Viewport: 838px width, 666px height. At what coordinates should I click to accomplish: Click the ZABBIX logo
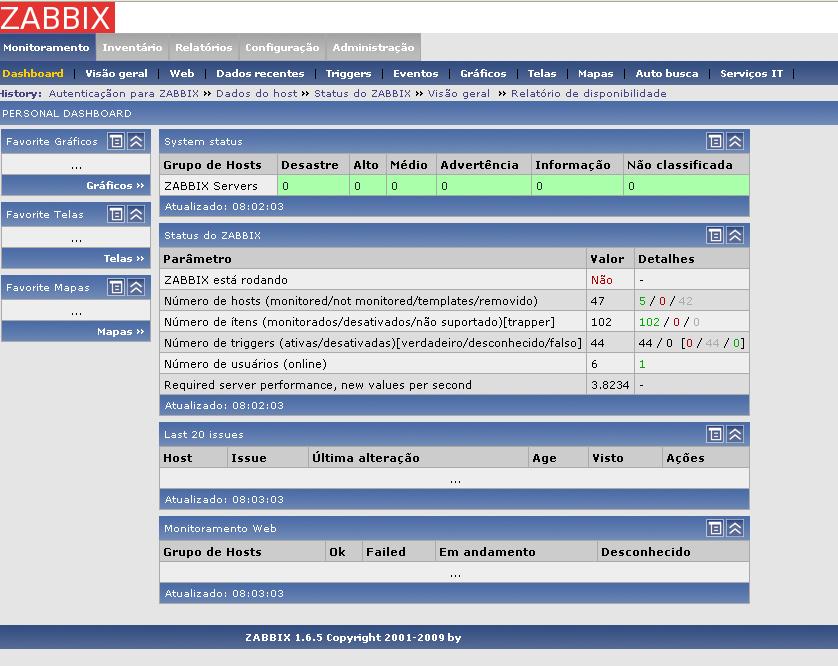tap(57, 17)
